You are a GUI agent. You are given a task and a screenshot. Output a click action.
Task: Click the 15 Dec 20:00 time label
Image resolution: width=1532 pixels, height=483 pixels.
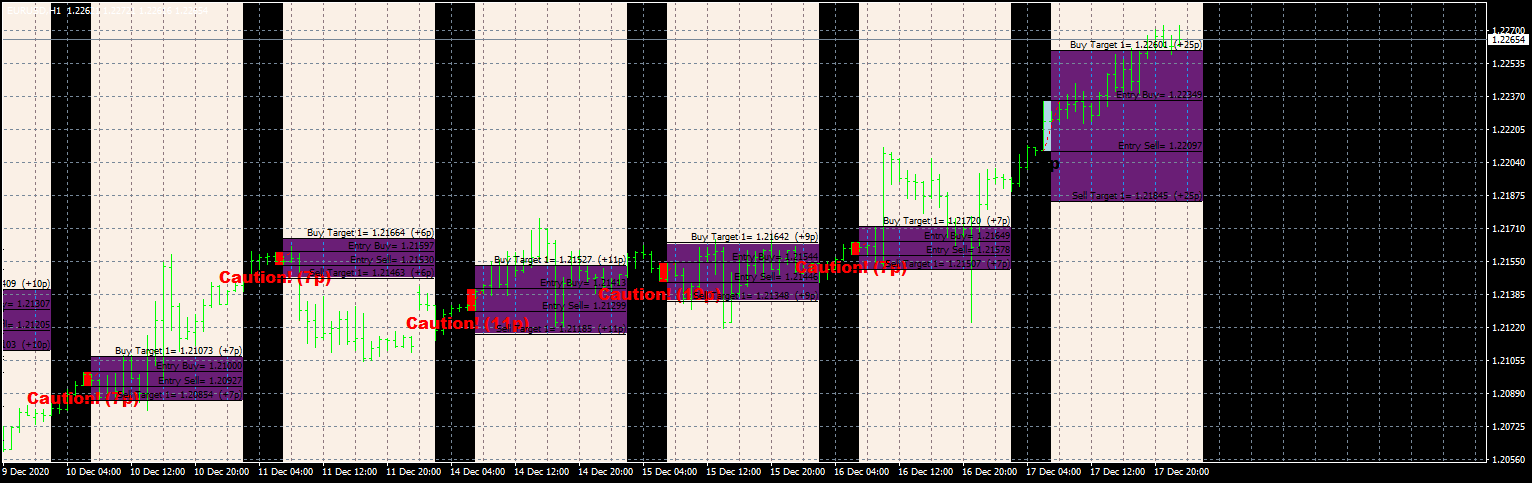click(x=797, y=471)
